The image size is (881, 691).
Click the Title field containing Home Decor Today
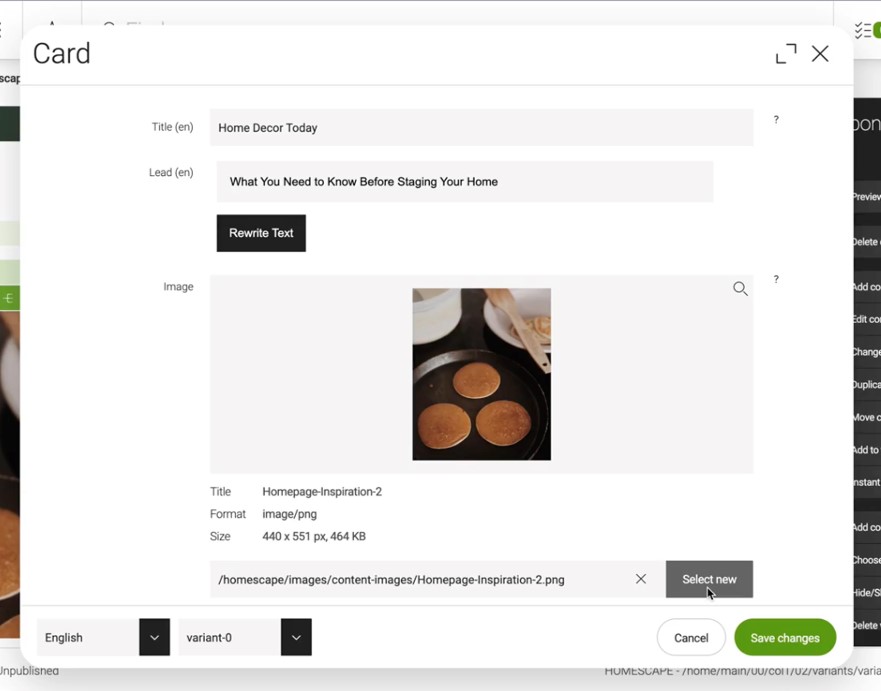(x=480, y=128)
